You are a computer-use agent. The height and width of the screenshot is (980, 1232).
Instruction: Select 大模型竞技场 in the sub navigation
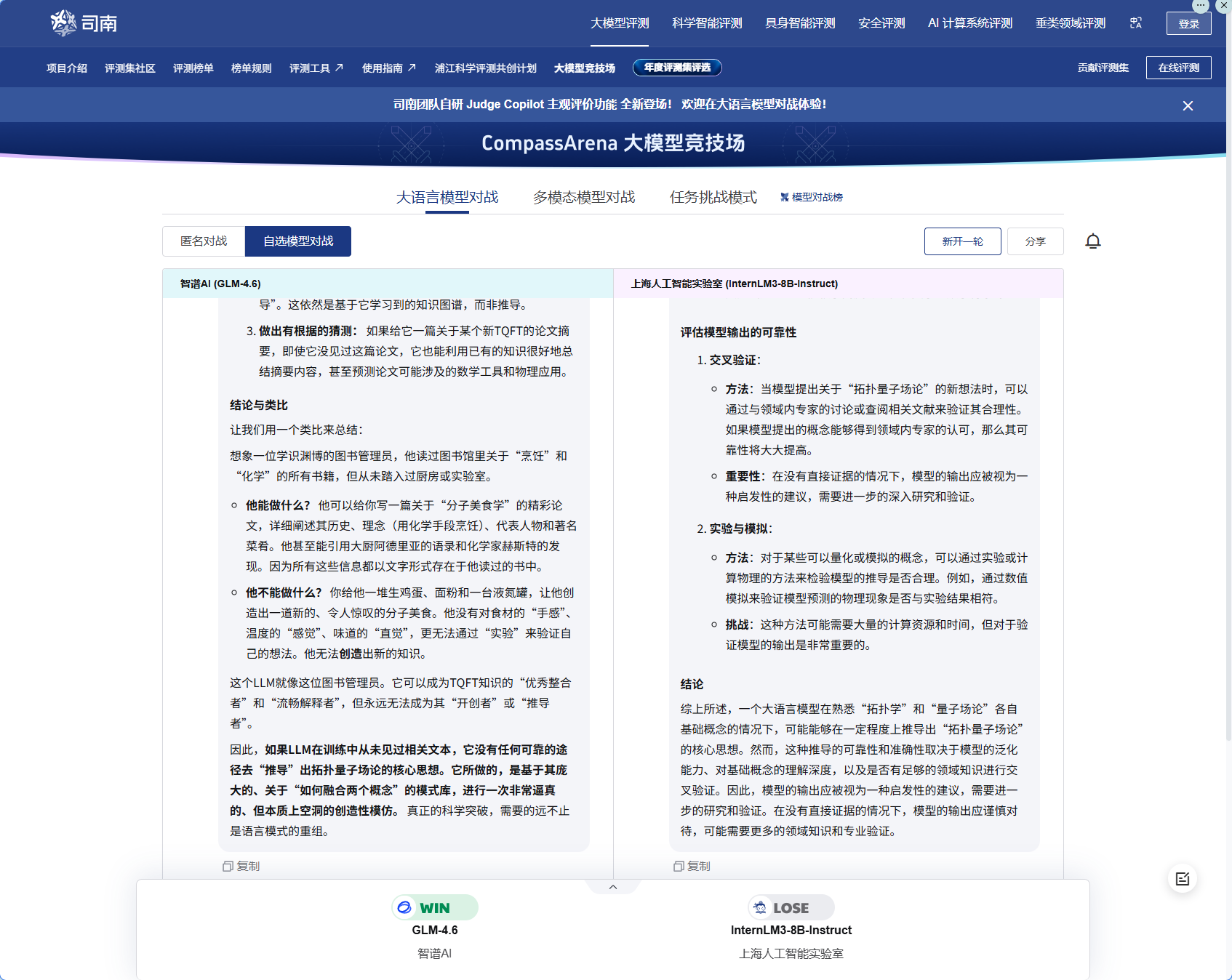(x=585, y=68)
